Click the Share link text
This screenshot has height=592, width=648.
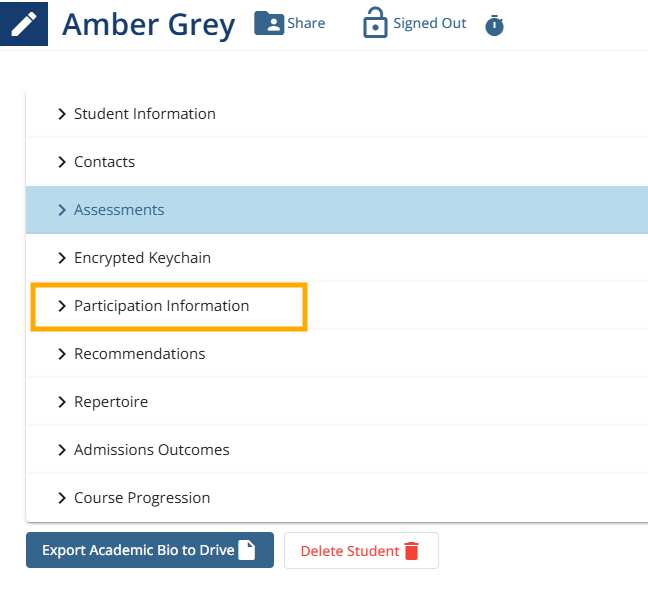click(x=306, y=23)
